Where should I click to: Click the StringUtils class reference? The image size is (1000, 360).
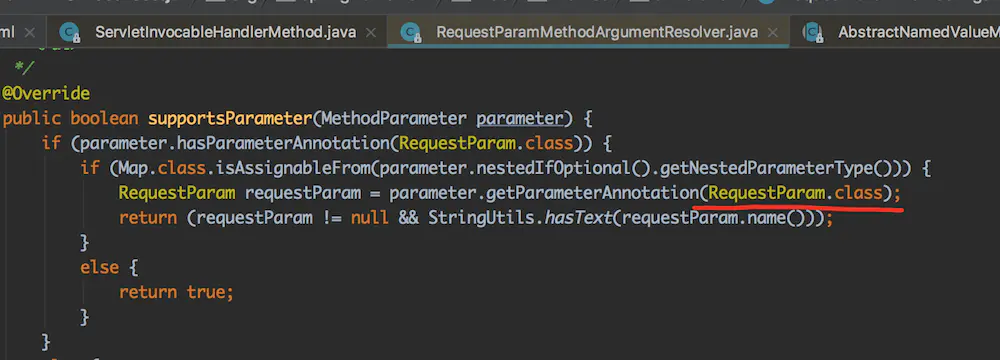tap(482, 218)
